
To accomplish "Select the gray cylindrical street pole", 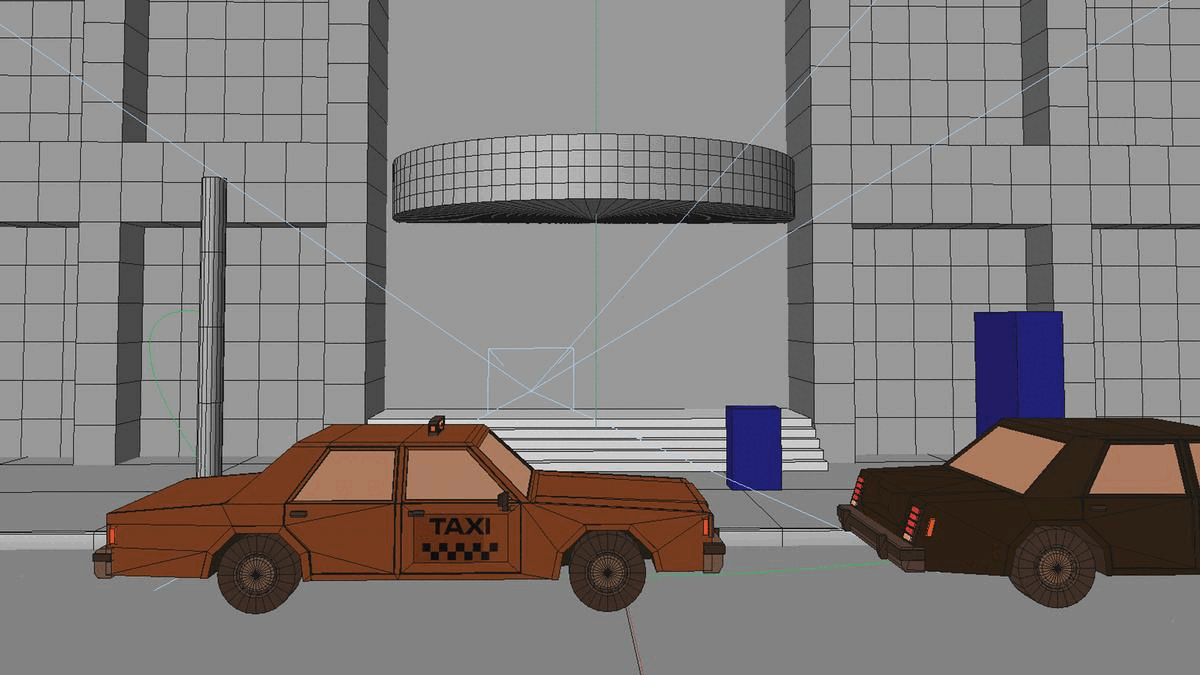I will pos(211,327).
